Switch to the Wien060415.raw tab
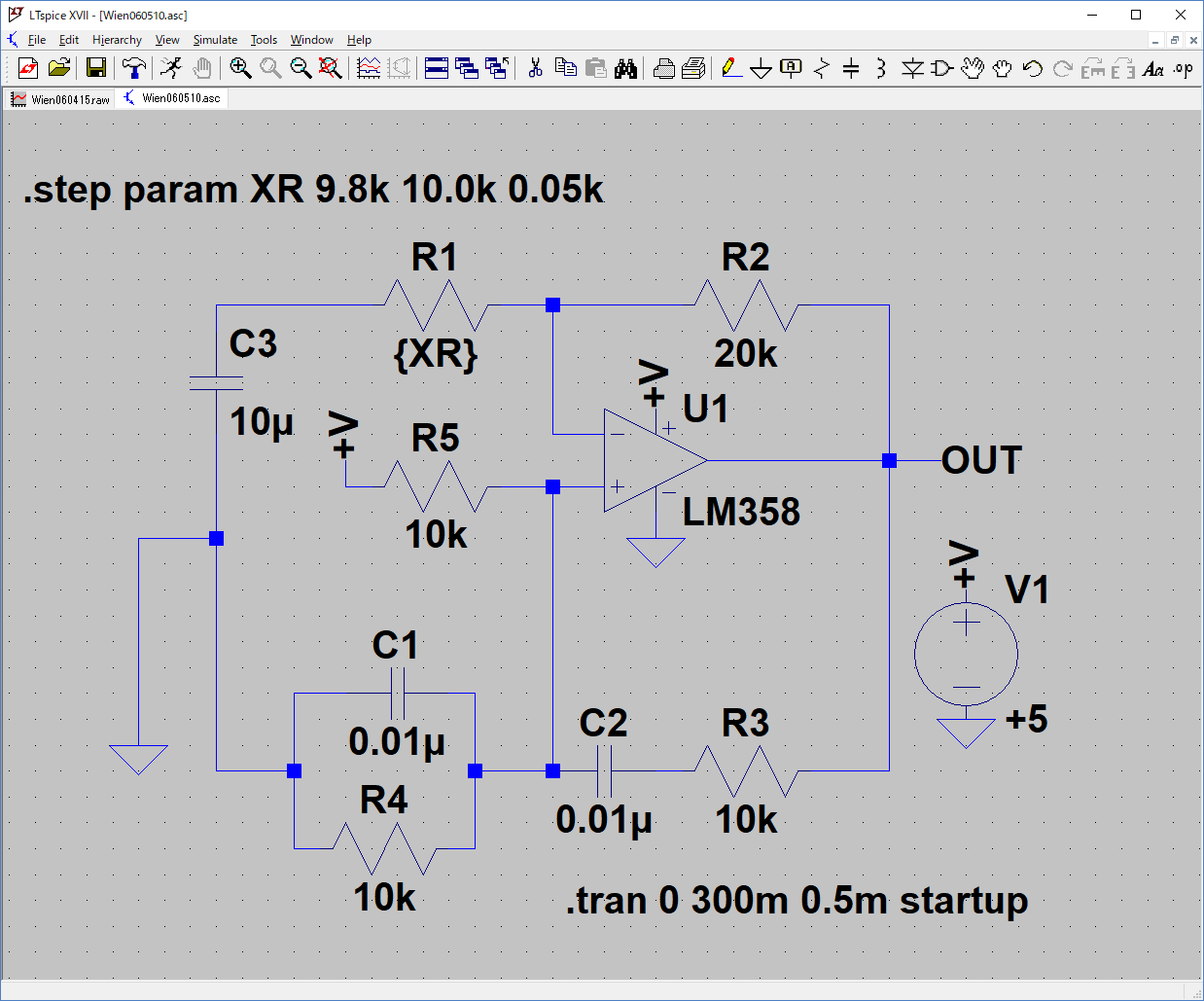1204x1001 pixels. coord(61,99)
